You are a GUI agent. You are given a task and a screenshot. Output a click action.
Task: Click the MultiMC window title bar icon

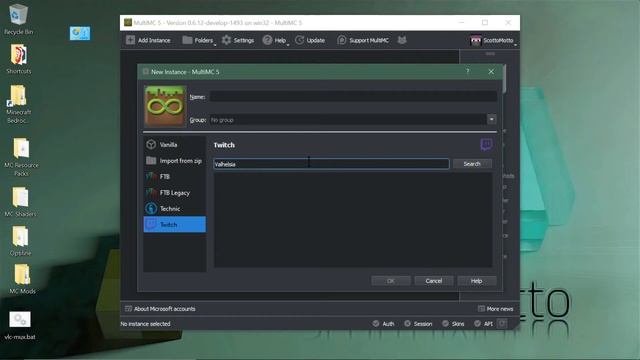[x=128, y=22]
